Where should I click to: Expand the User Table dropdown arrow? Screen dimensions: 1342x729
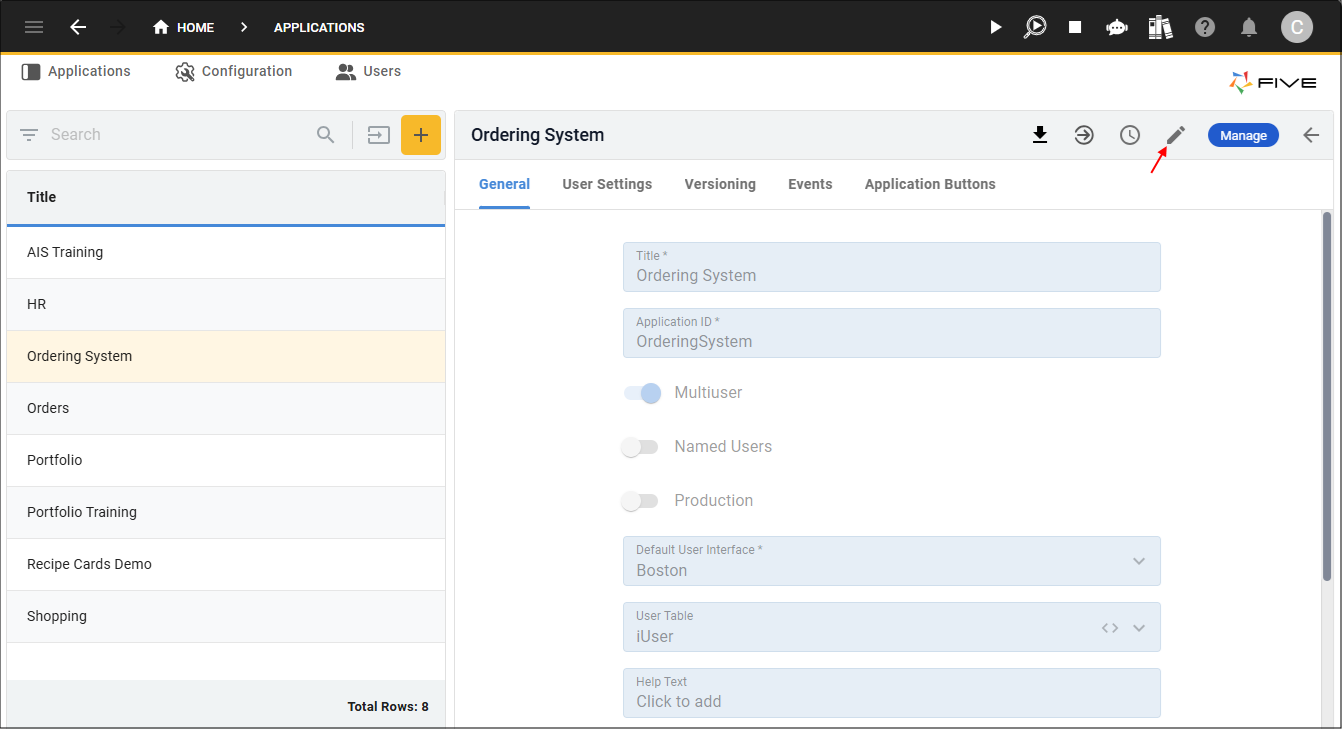point(1139,628)
